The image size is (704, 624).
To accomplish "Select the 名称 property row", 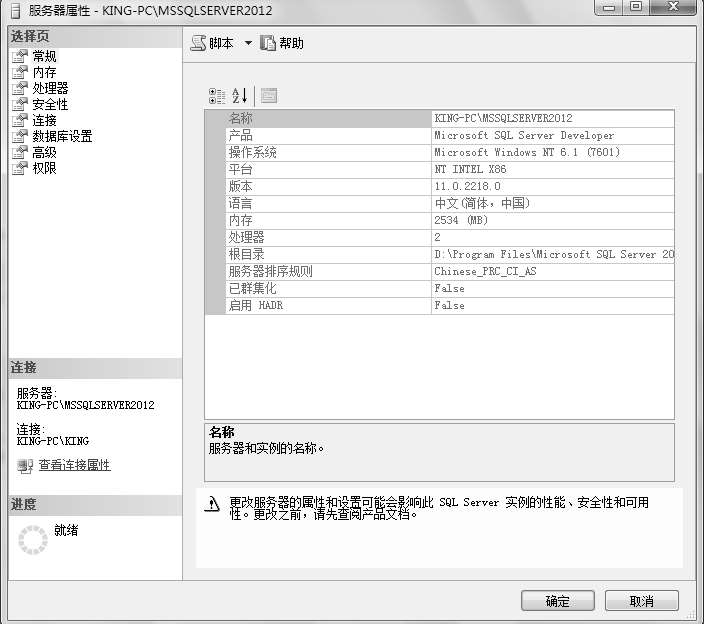I will (449, 119).
